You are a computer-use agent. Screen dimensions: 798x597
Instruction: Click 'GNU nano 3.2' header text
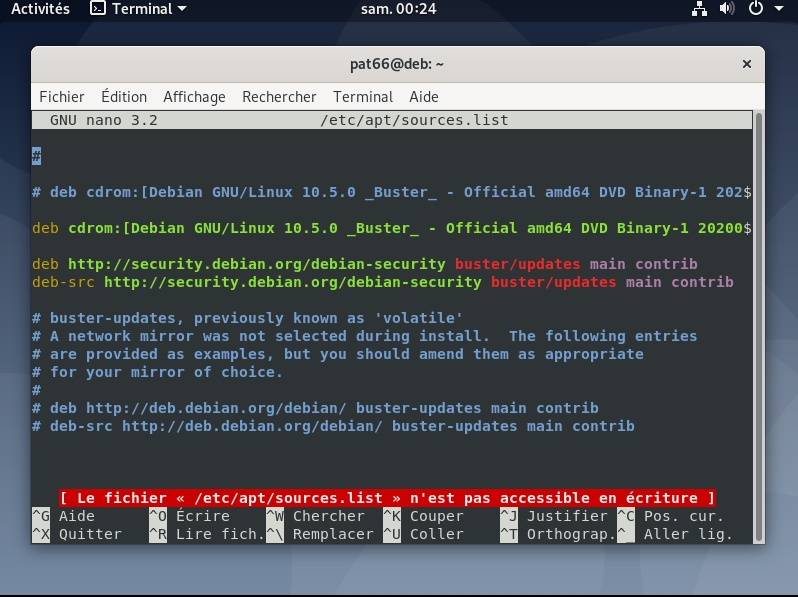[104, 120]
